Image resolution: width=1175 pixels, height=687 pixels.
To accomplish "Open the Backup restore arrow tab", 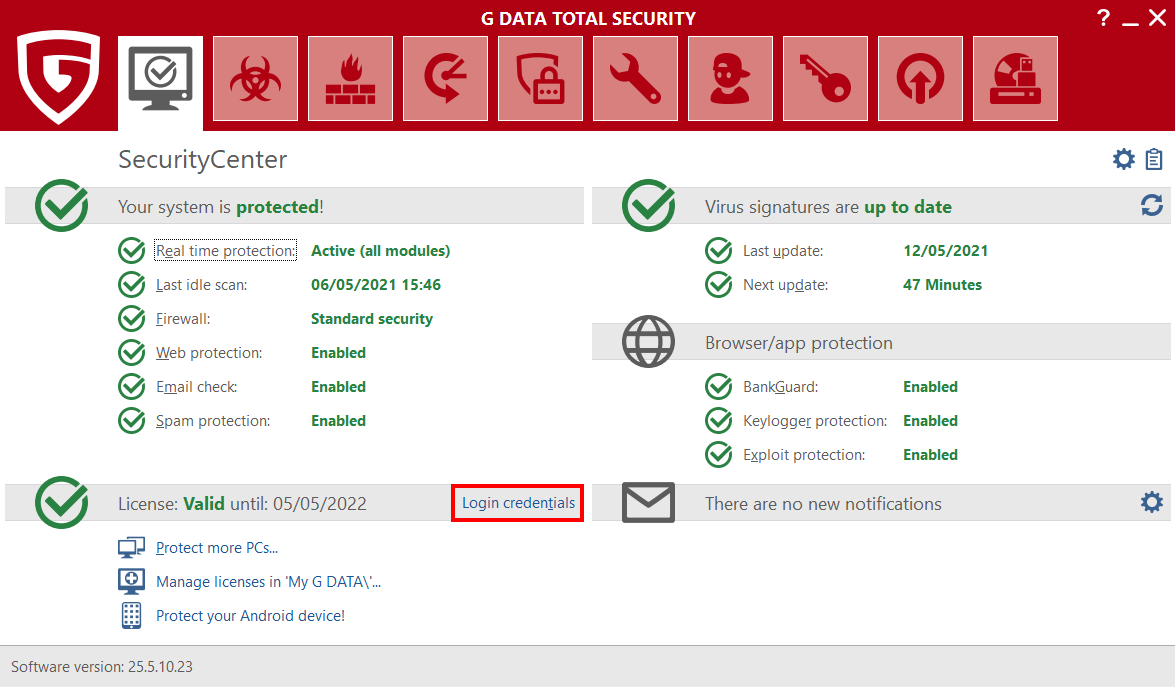I will [445, 78].
